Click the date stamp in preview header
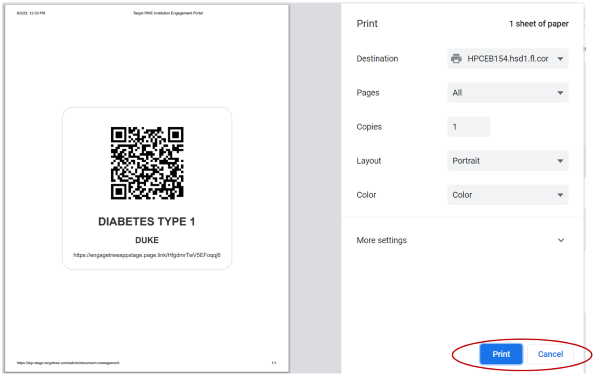 [31, 13]
